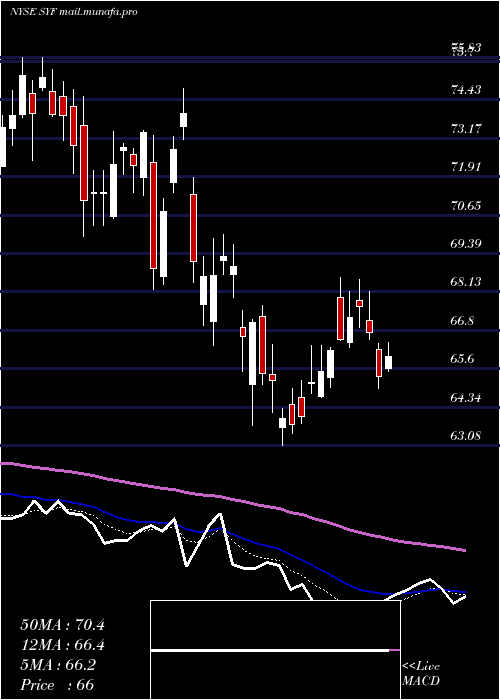Screen dimensions: 500x700
Task: Click the lowest candlestick near 63.08
Action: (282, 426)
